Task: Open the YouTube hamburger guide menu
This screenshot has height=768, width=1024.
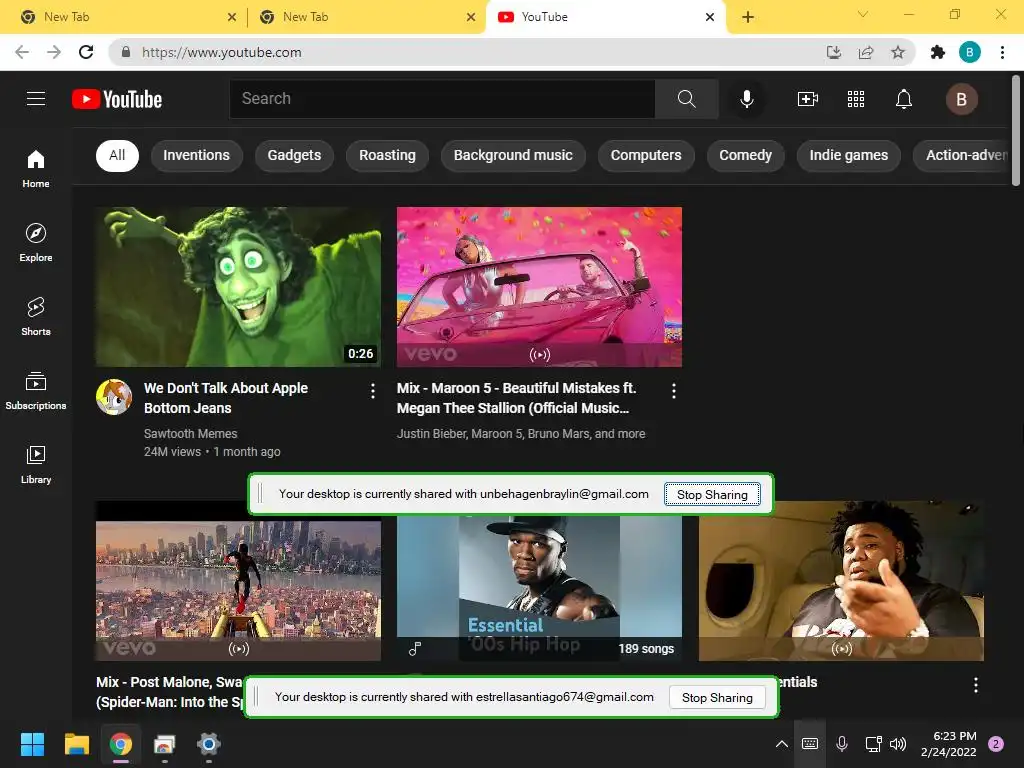Action: click(x=36, y=99)
